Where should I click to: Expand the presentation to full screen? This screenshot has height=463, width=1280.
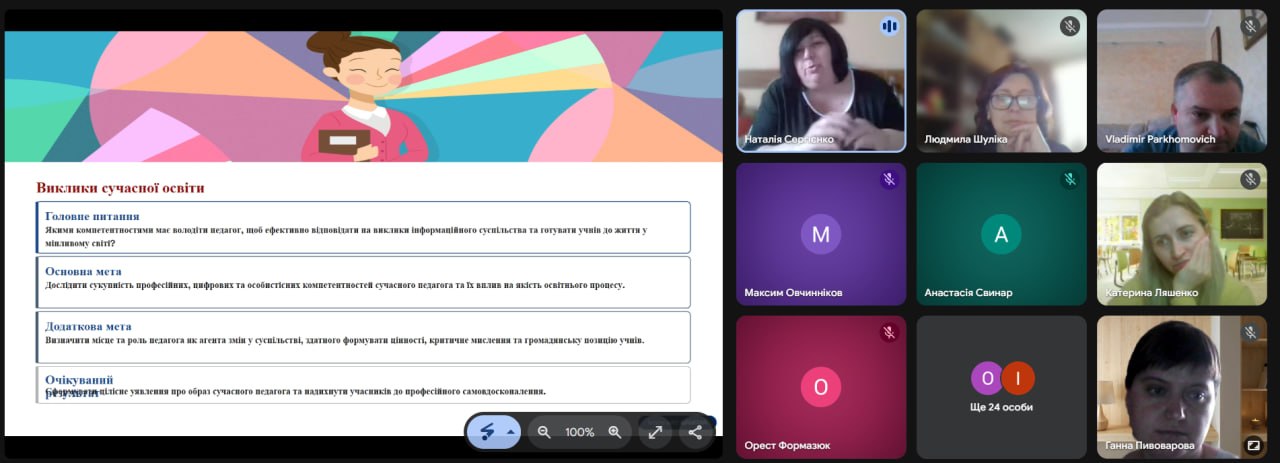tap(655, 432)
